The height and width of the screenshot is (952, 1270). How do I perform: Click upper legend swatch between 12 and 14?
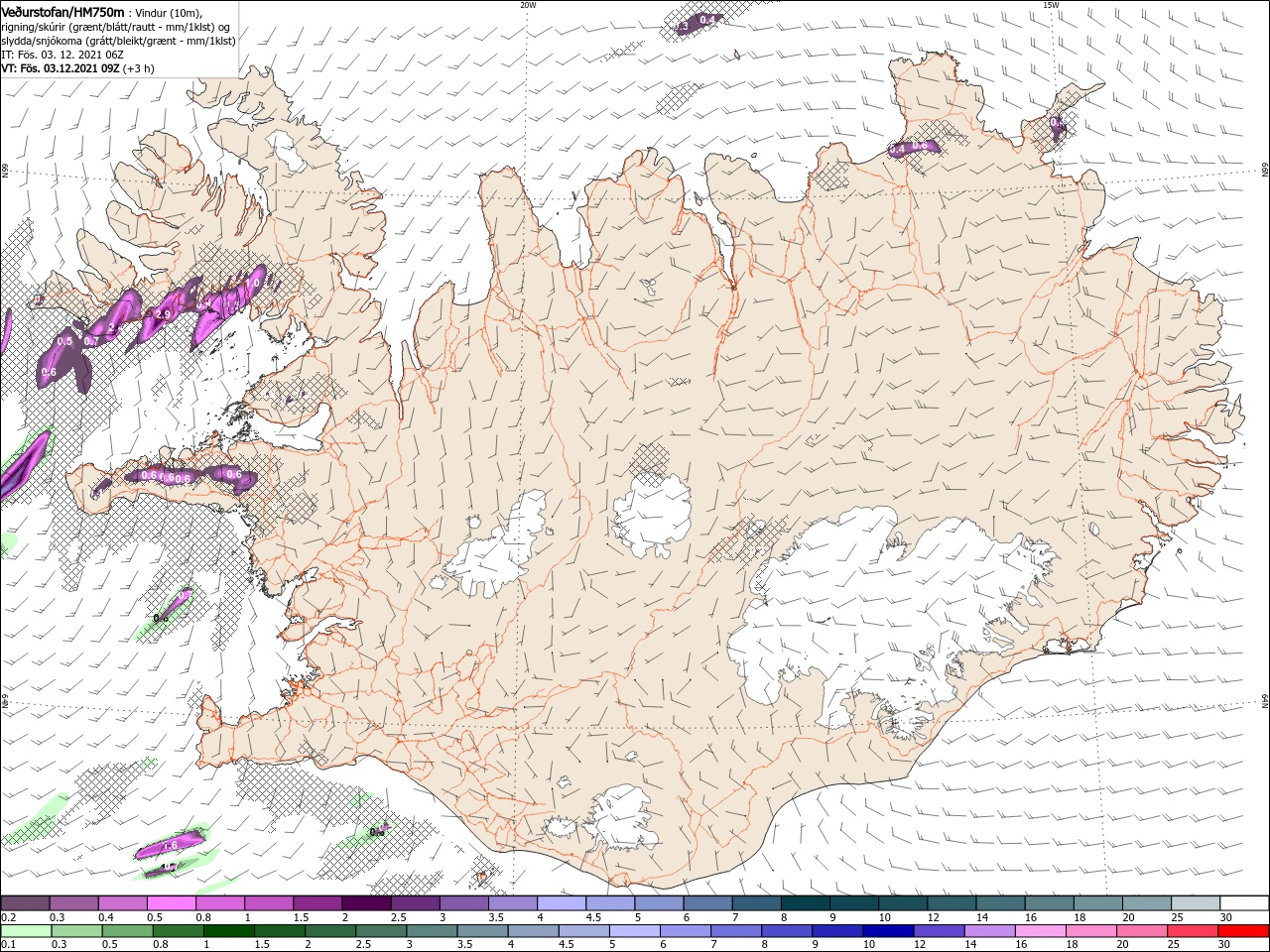coord(952,902)
